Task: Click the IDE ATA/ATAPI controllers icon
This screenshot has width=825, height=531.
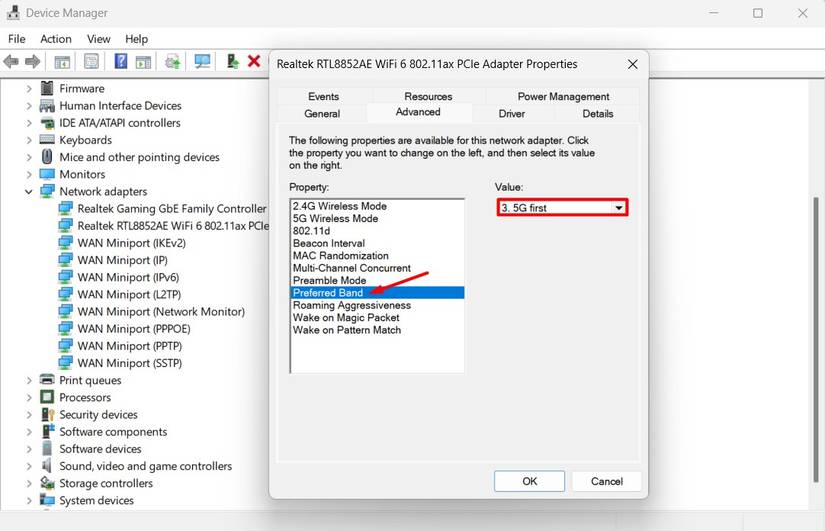Action: [47, 123]
